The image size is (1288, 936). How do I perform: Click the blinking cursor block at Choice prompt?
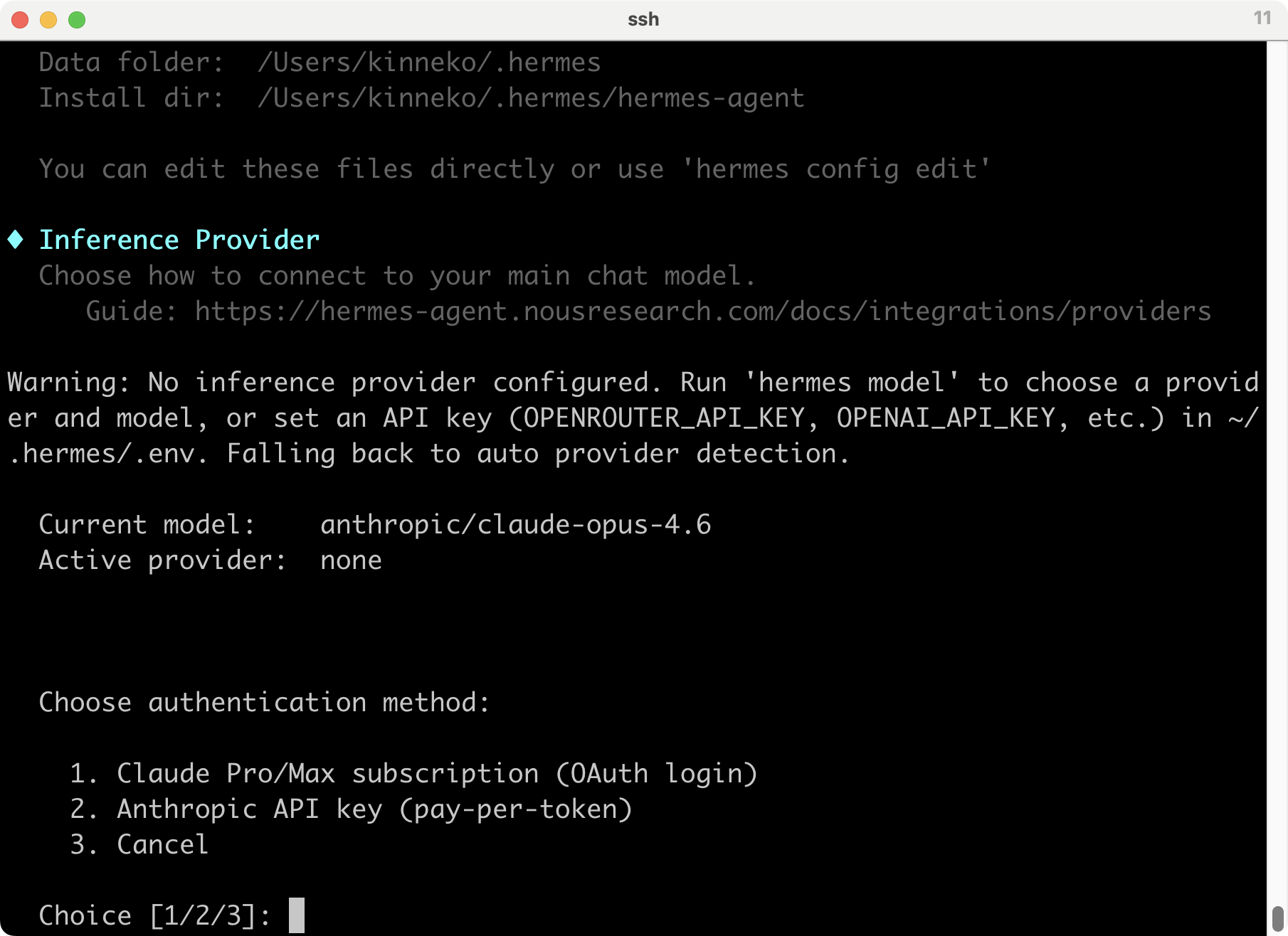pos(297,915)
